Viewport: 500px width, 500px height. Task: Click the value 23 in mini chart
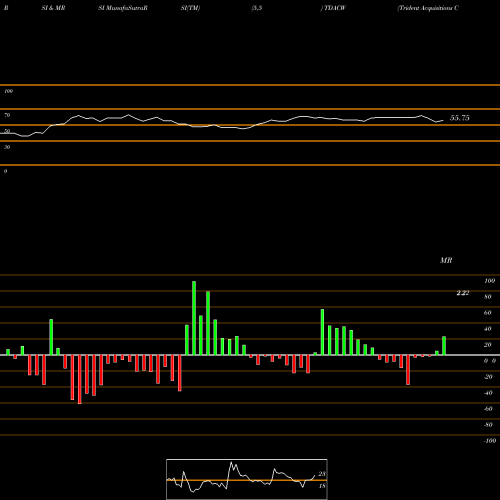322,474
